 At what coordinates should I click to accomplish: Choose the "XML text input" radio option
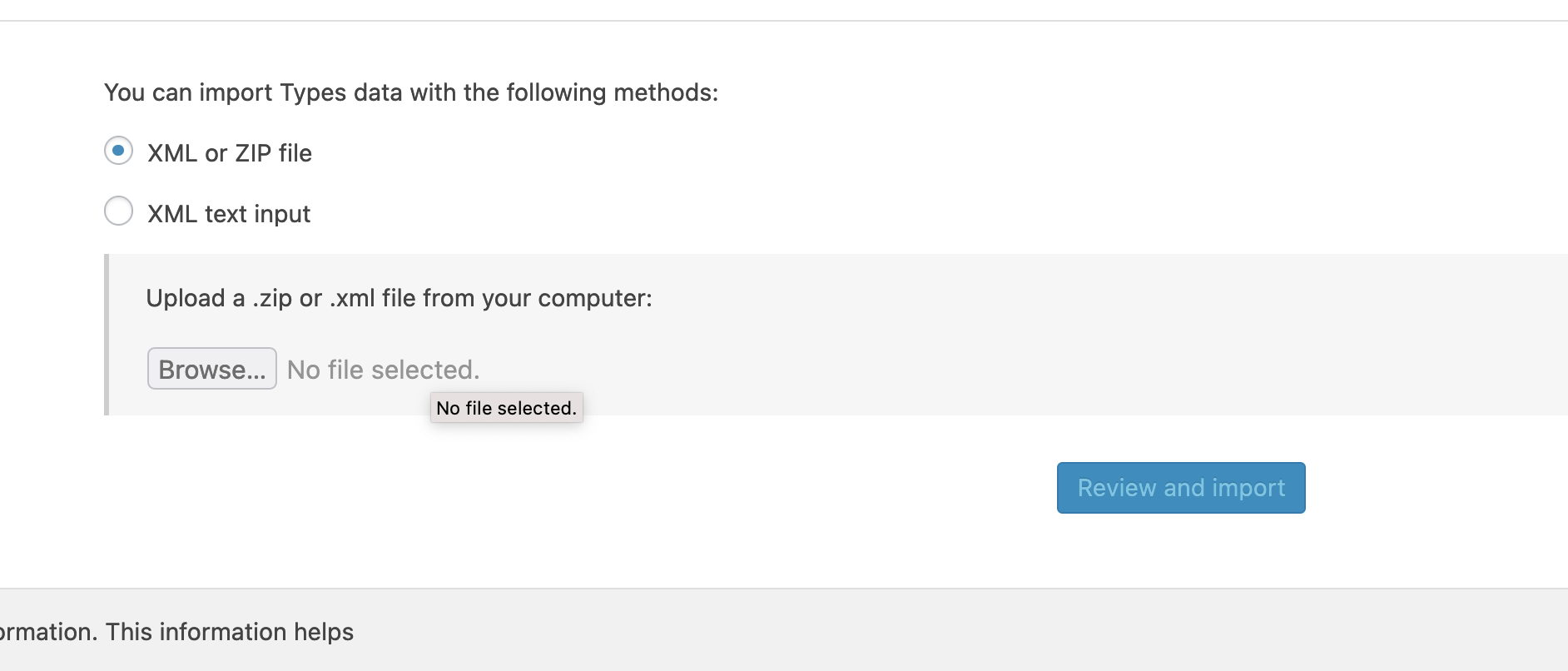pyautogui.click(x=118, y=211)
